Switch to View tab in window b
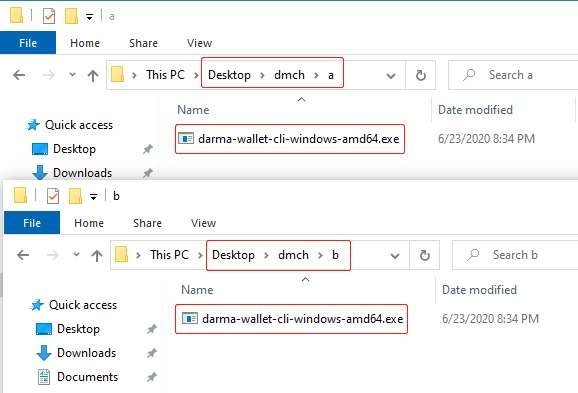 coord(203,223)
